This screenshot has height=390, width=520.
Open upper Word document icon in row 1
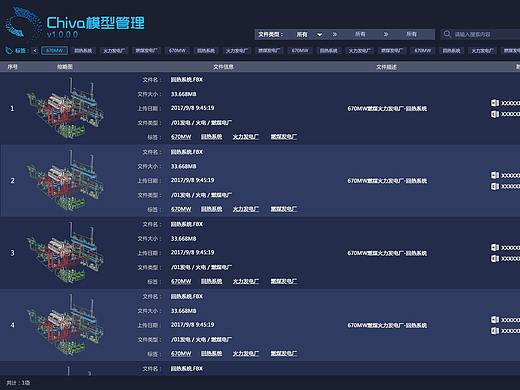click(495, 103)
